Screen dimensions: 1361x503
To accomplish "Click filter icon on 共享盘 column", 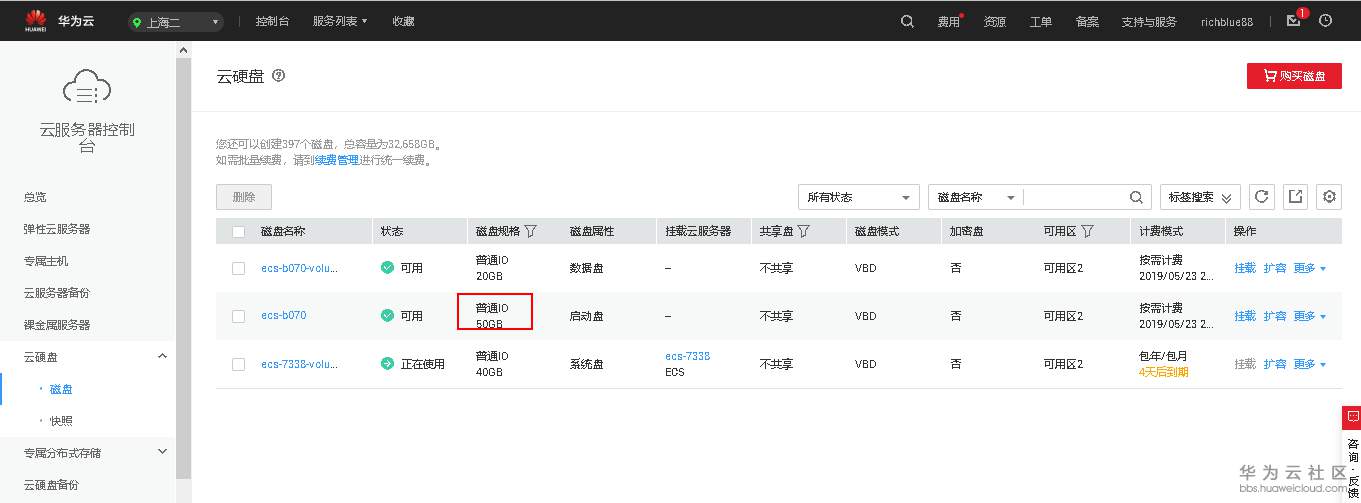I will [803, 231].
